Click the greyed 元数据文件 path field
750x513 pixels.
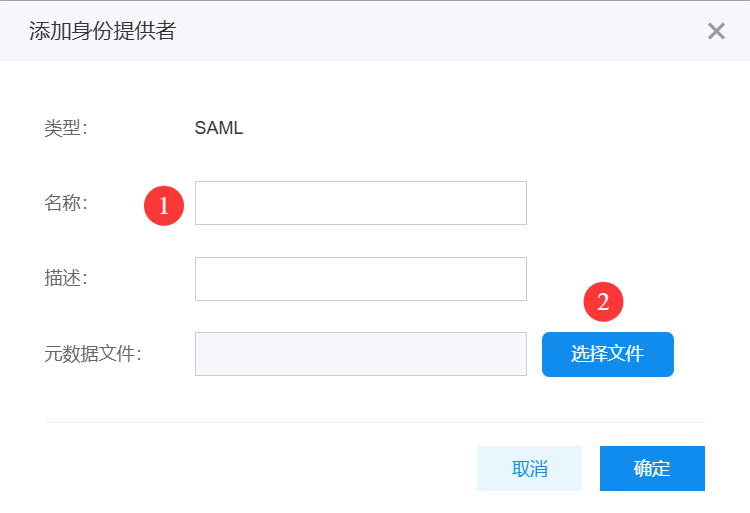[x=360, y=354]
